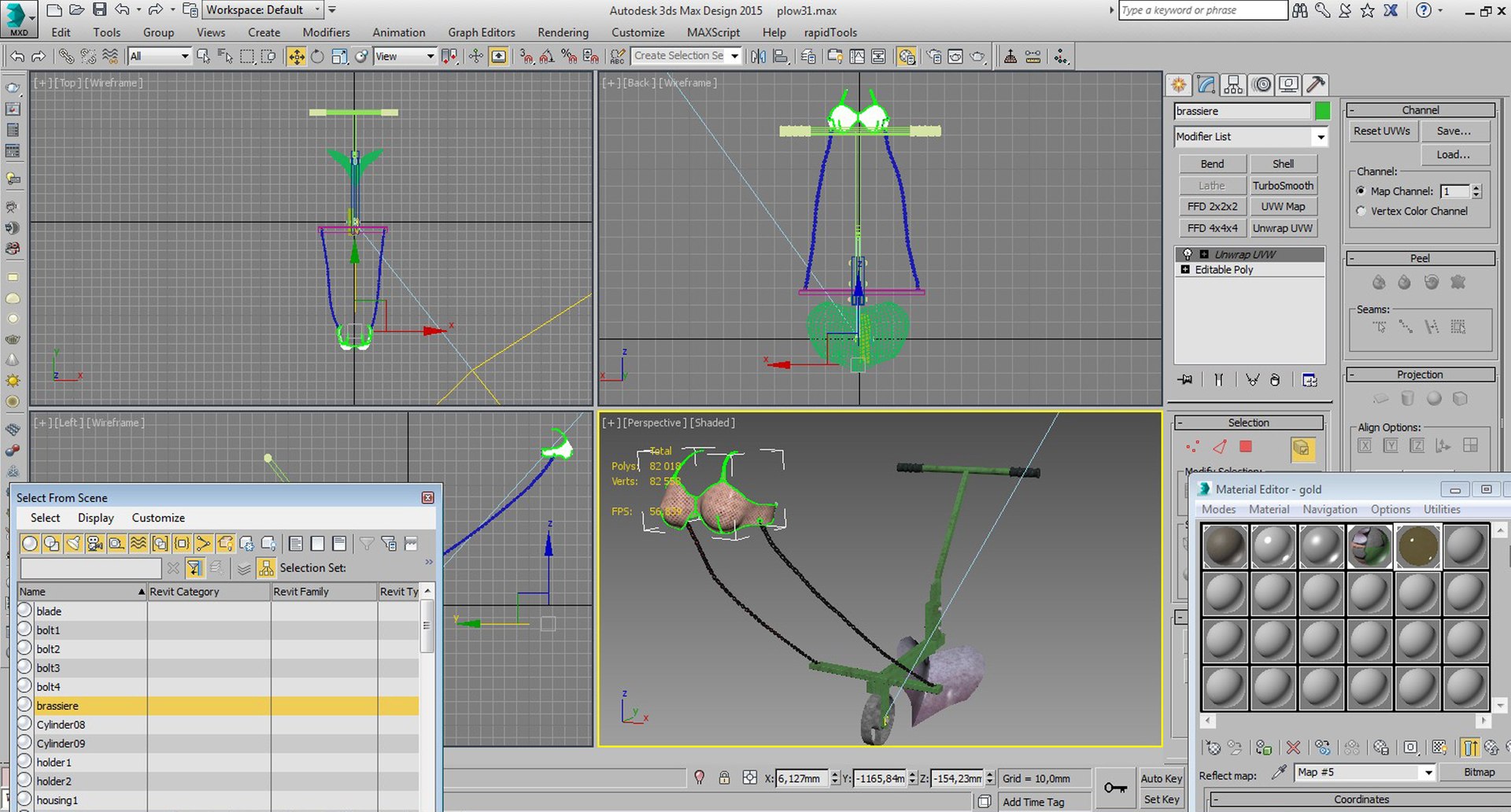Screen dimensions: 1511x812
Task: Open the Hierarchy command panel tab
Action: 1234,84
